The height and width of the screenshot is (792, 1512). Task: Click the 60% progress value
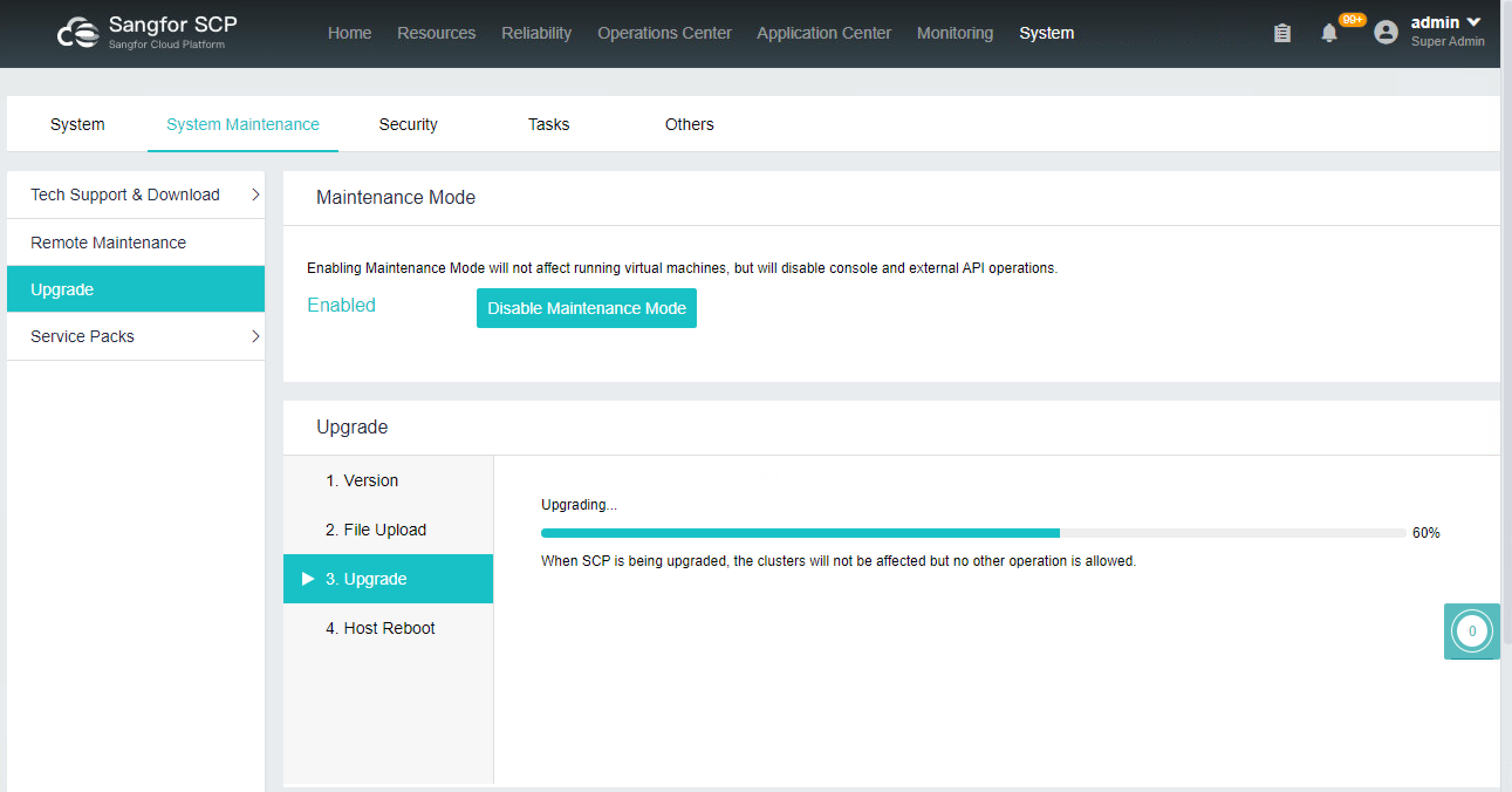point(1426,533)
